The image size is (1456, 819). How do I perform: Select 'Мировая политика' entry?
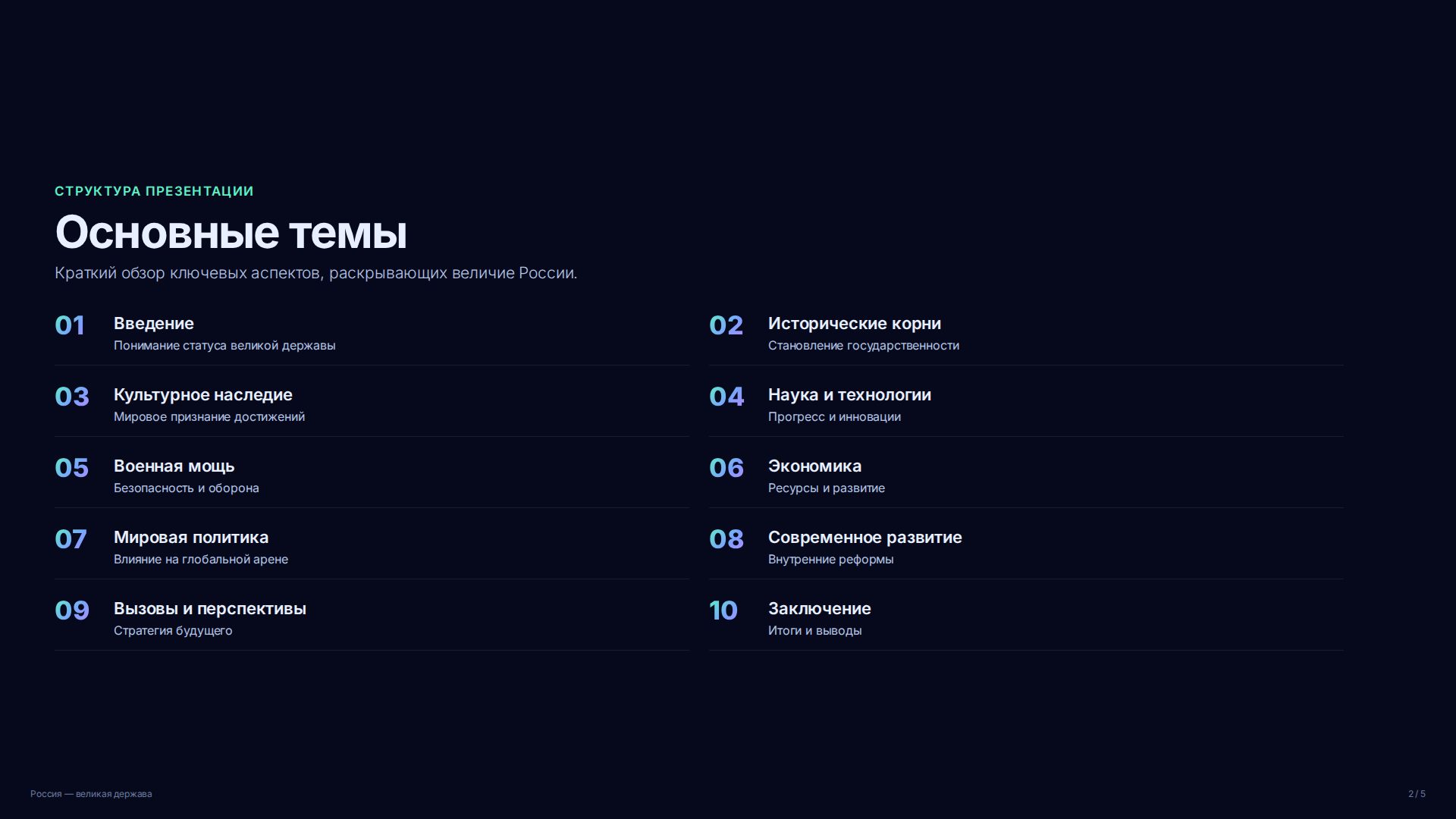point(191,538)
